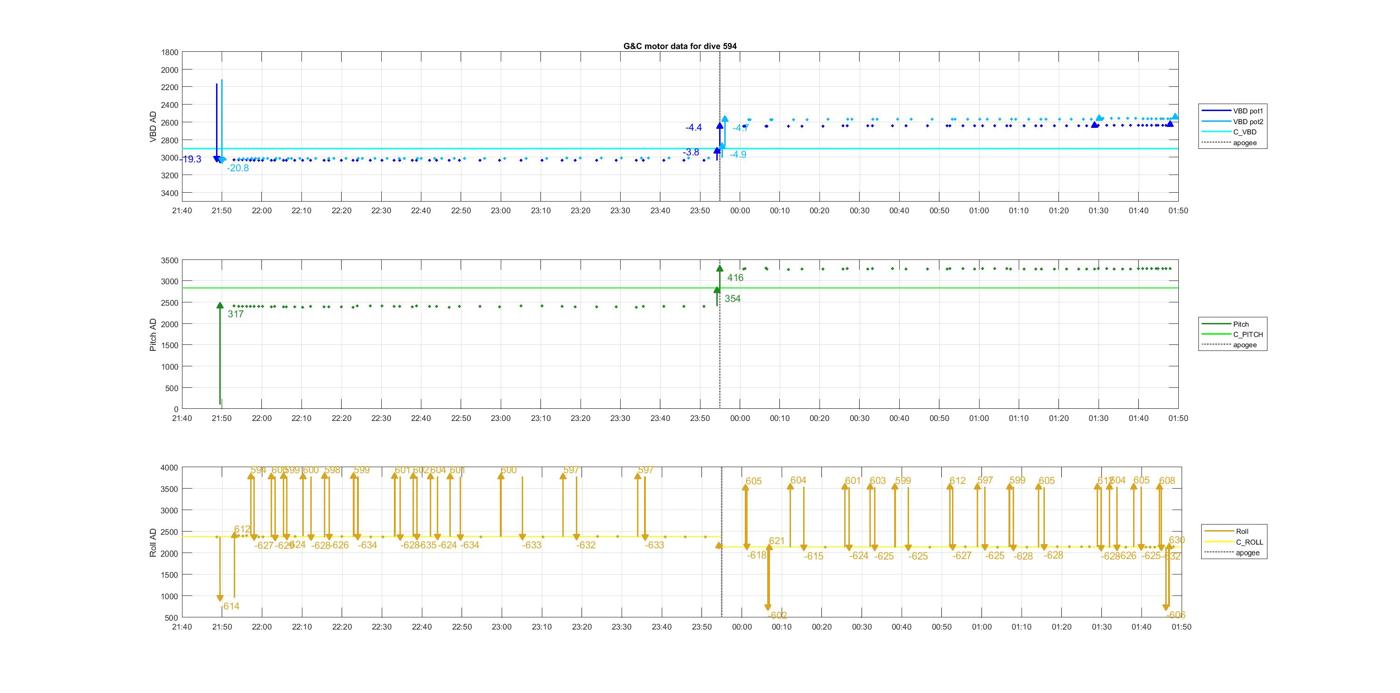Image resolution: width=1400 pixels, height=693 pixels.
Task: Click the '2600' tick on VBD axis
Action: (170, 123)
